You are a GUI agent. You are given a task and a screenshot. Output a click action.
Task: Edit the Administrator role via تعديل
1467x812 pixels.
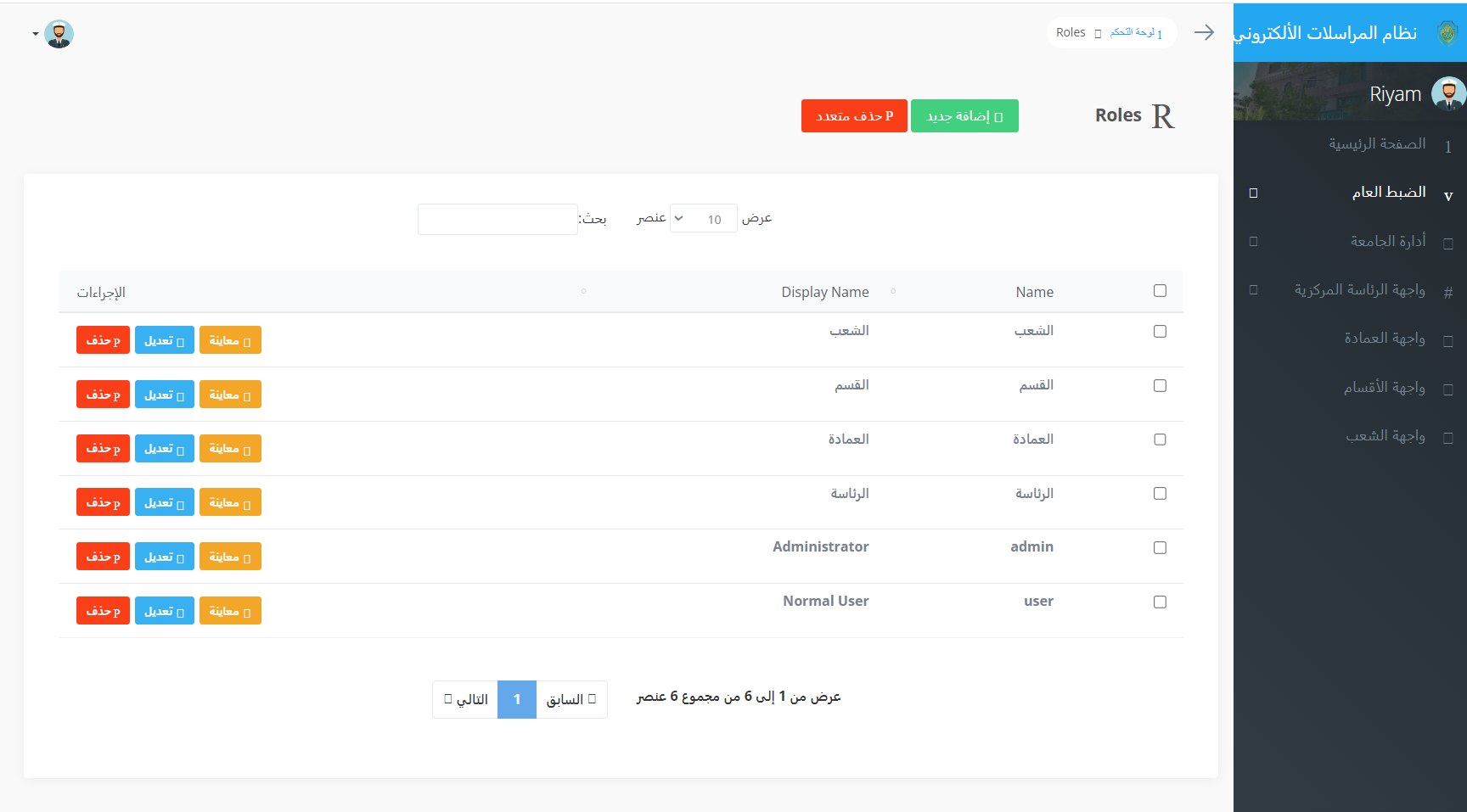165,557
